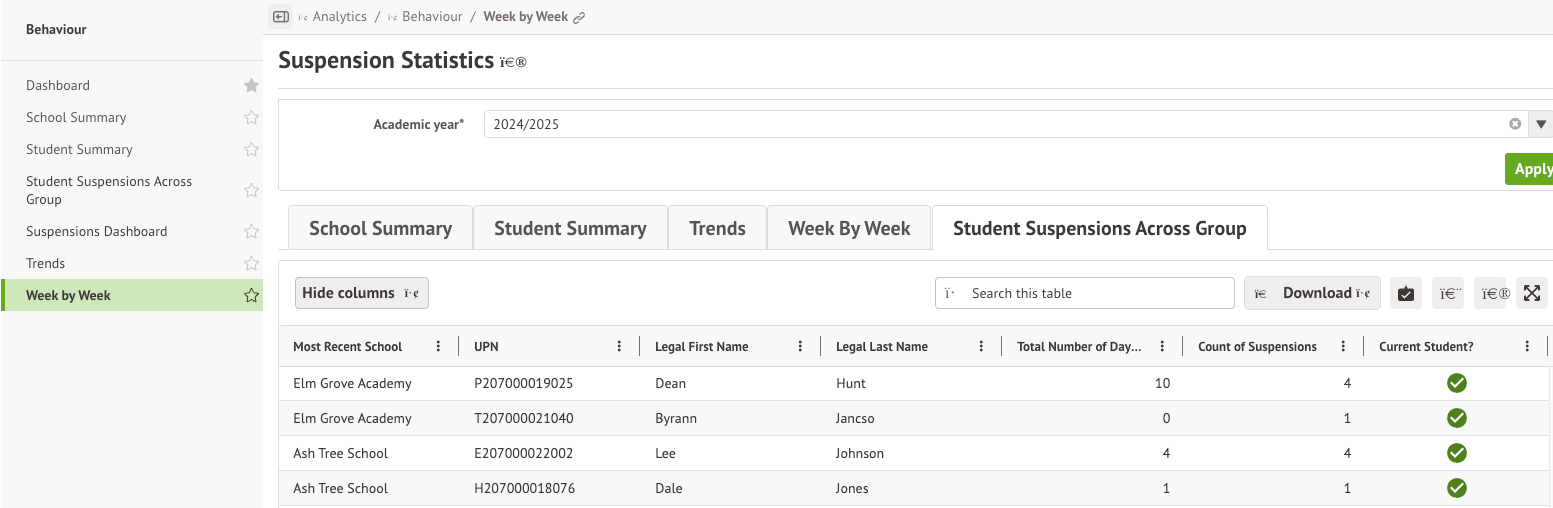Click the clipboard check icon in table toolbar

pos(1406,293)
